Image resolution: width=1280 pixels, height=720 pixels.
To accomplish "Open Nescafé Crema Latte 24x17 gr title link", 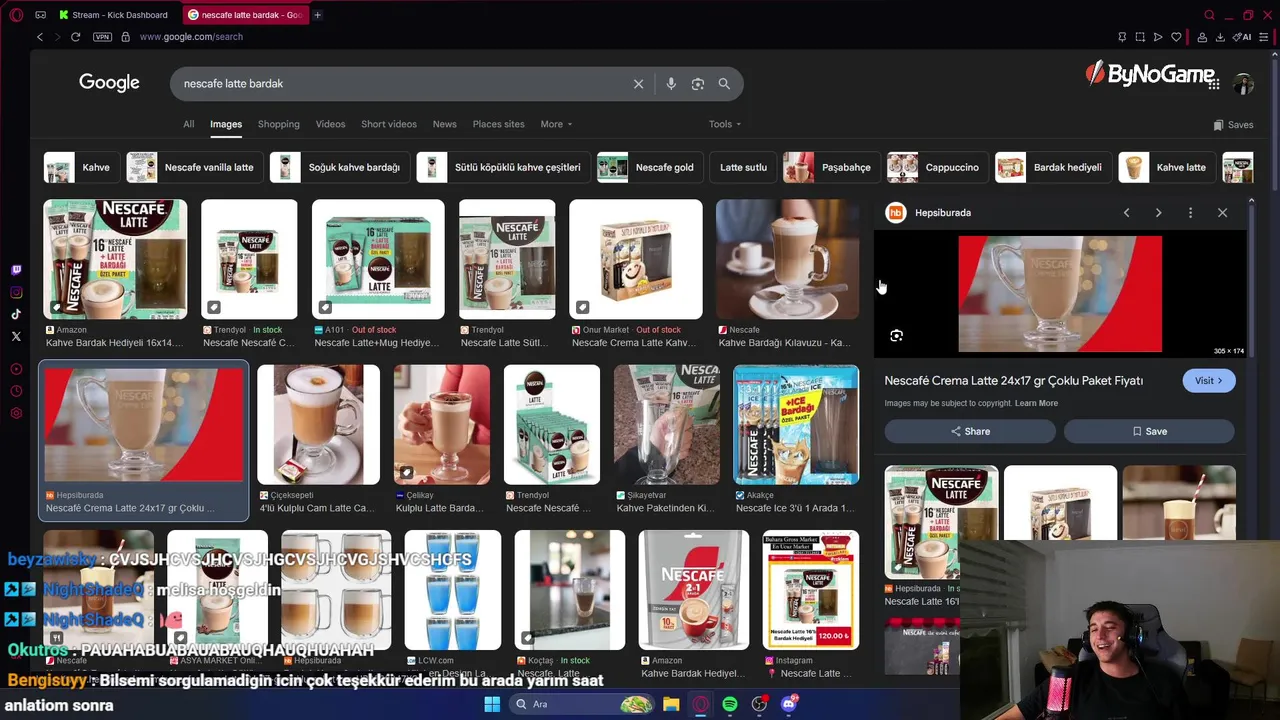I will point(1013,381).
